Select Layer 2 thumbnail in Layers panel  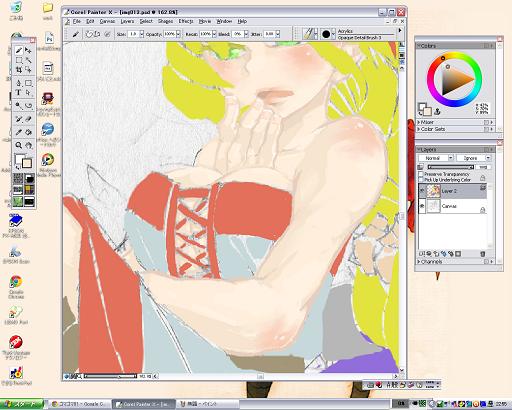pyautogui.click(x=434, y=191)
